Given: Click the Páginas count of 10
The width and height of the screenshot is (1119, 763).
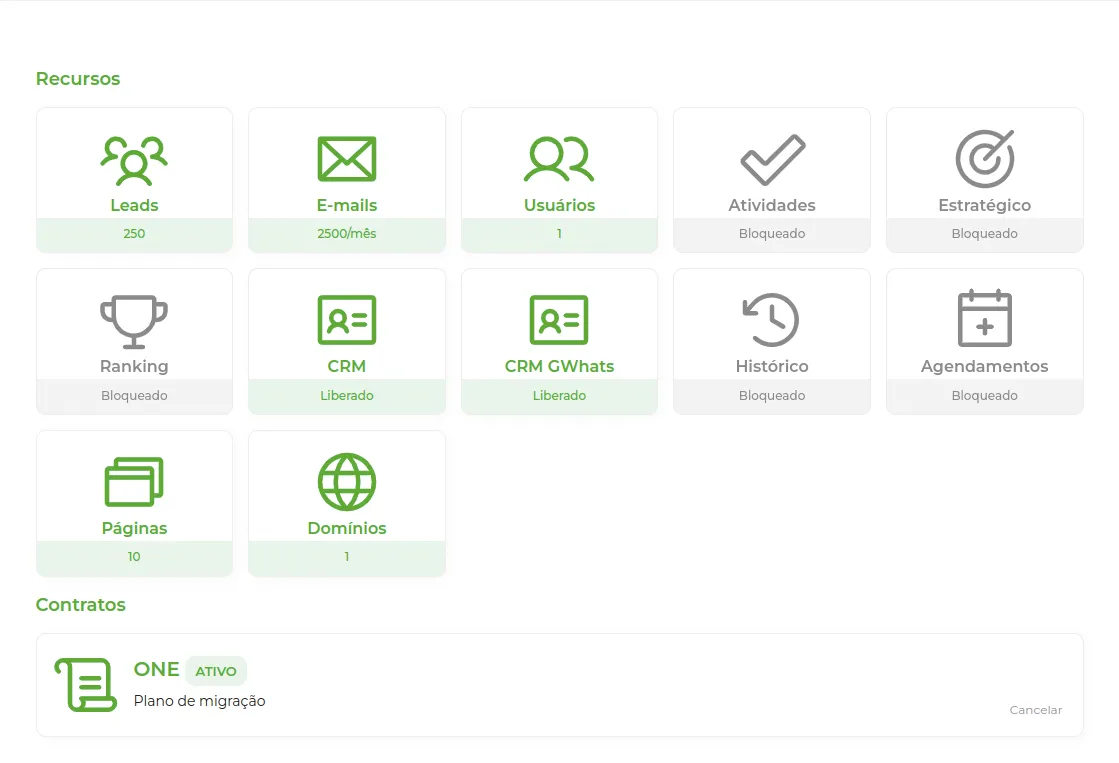Looking at the screenshot, I should click(134, 557).
